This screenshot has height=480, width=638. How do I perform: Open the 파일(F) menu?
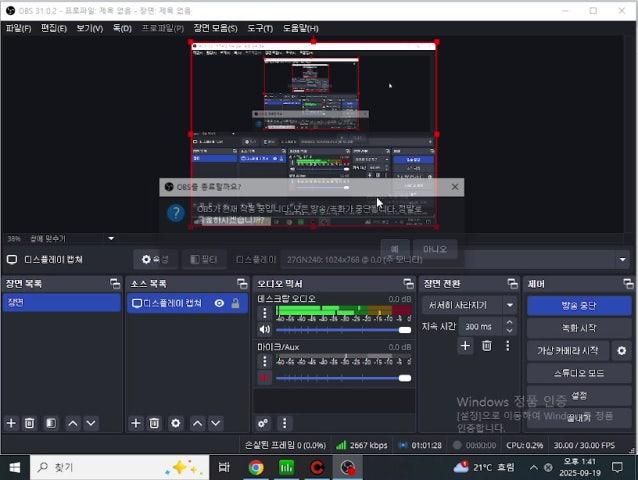(x=18, y=28)
